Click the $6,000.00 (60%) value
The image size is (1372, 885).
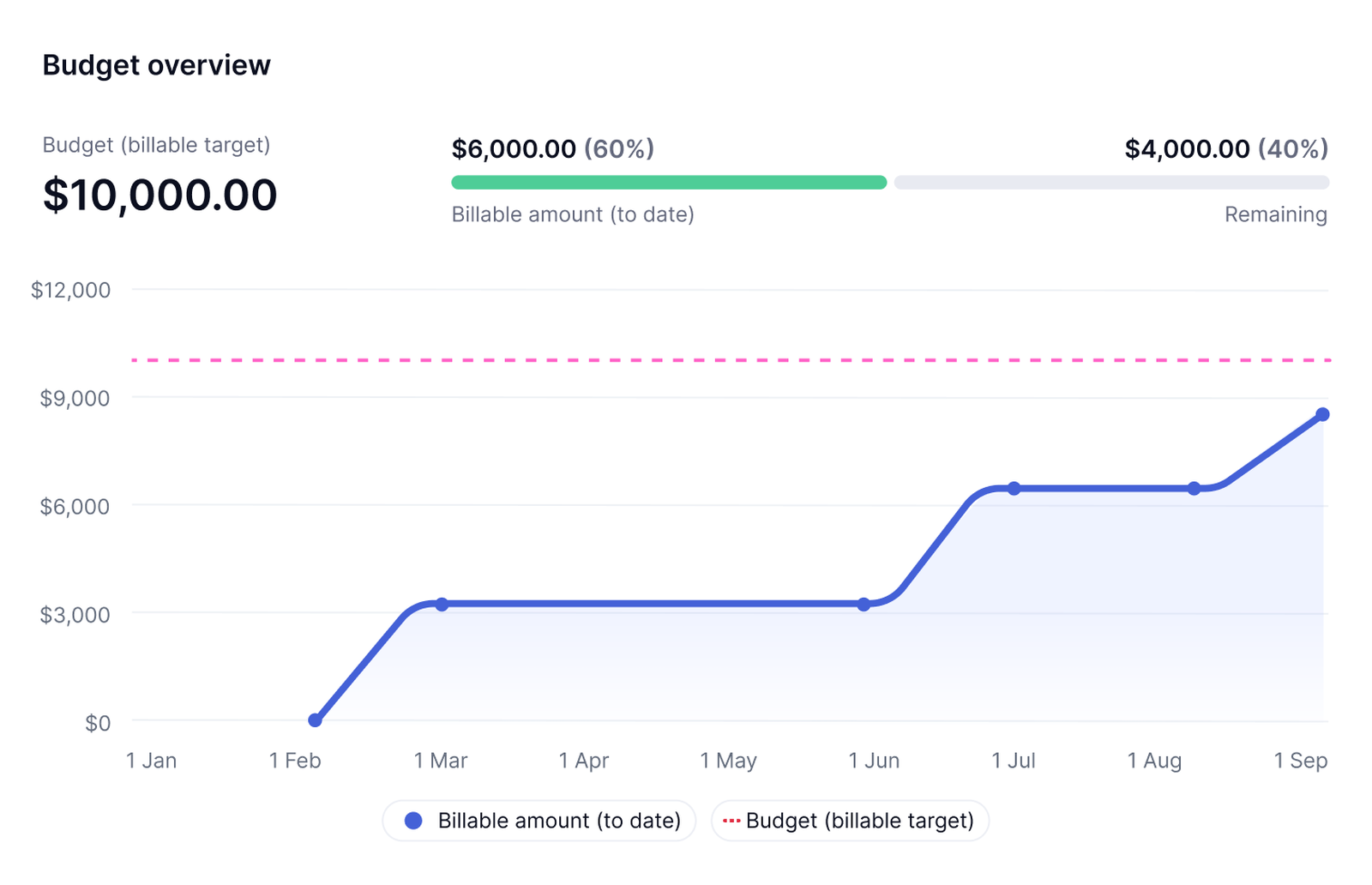pyautogui.click(x=553, y=149)
